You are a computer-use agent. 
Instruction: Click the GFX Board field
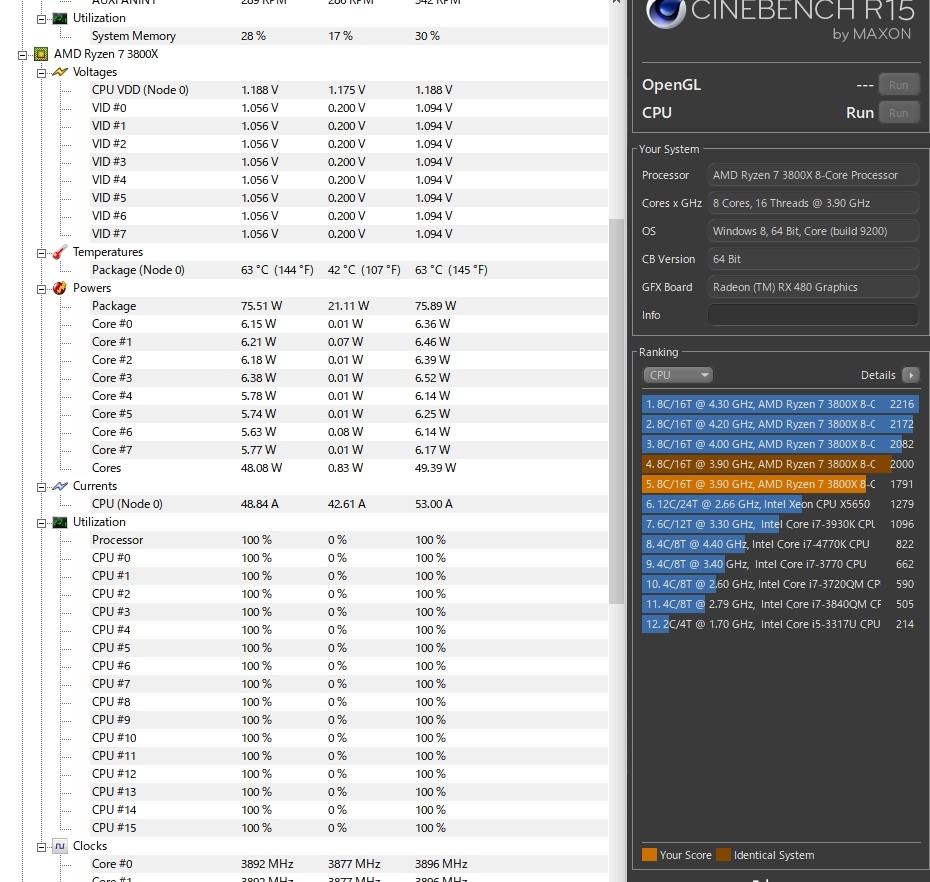pyautogui.click(x=813, y=287)
